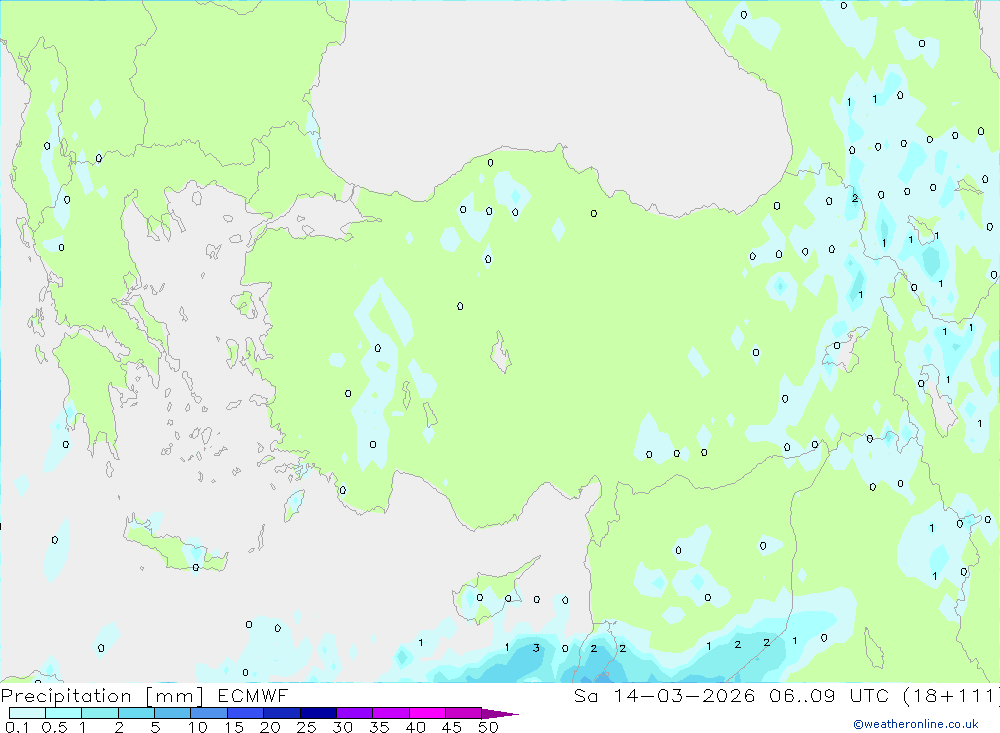Click the royal blue 15–20 mm legend swatch
1000x733 pixels.
(x=246, y=713)
